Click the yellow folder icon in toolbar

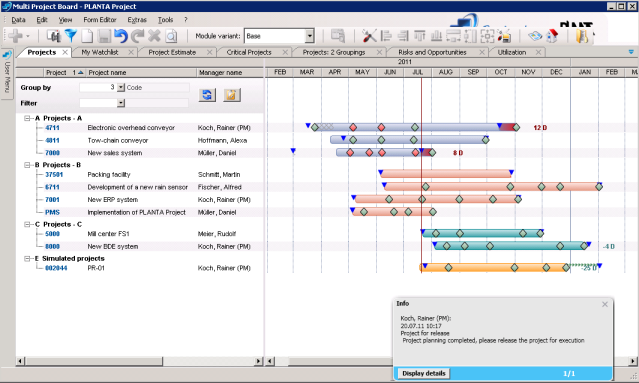[582, 36]
